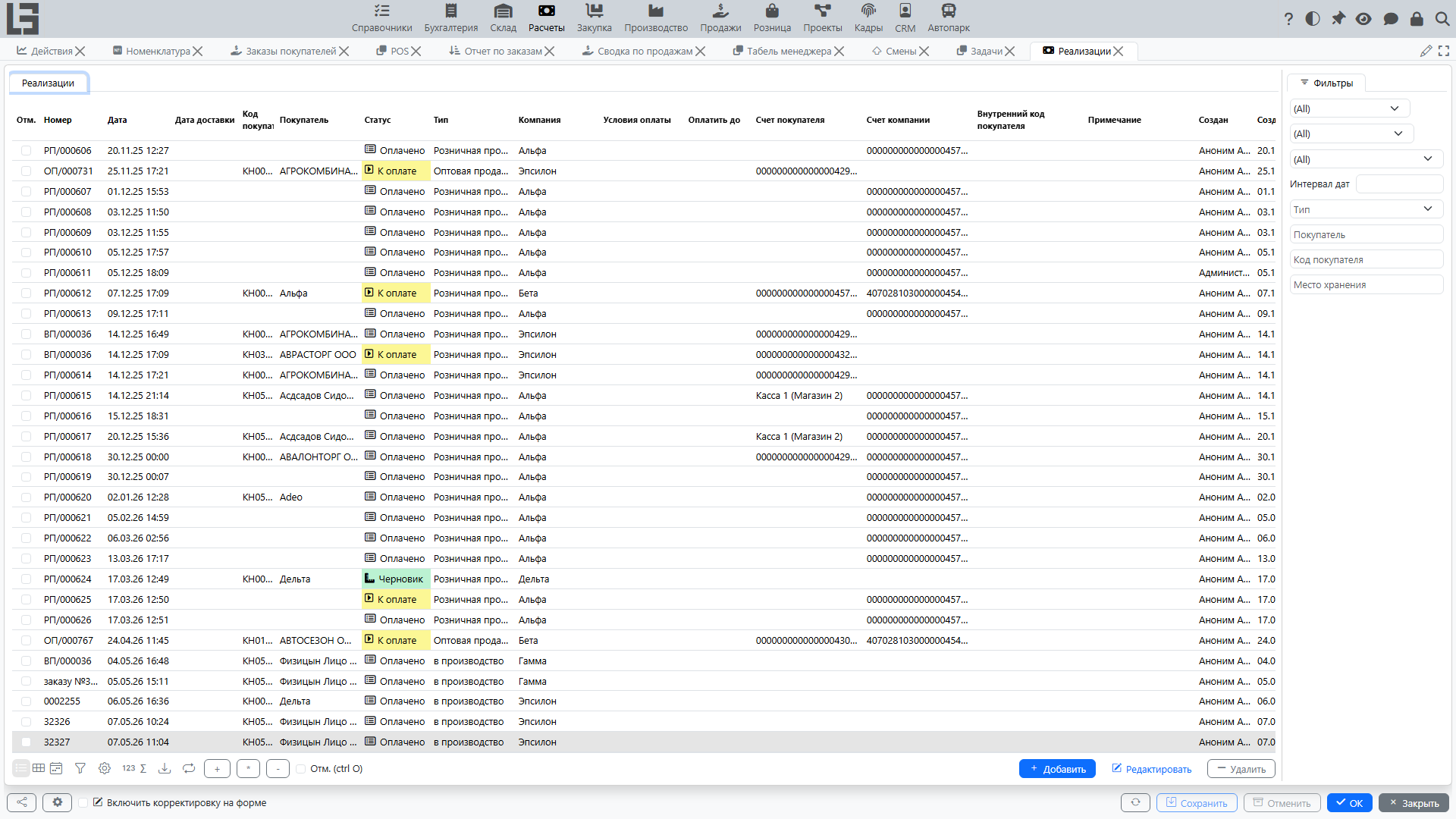Close the Смены tab
The width and height of the screenshot is (1456, 819).
point(924,51)
